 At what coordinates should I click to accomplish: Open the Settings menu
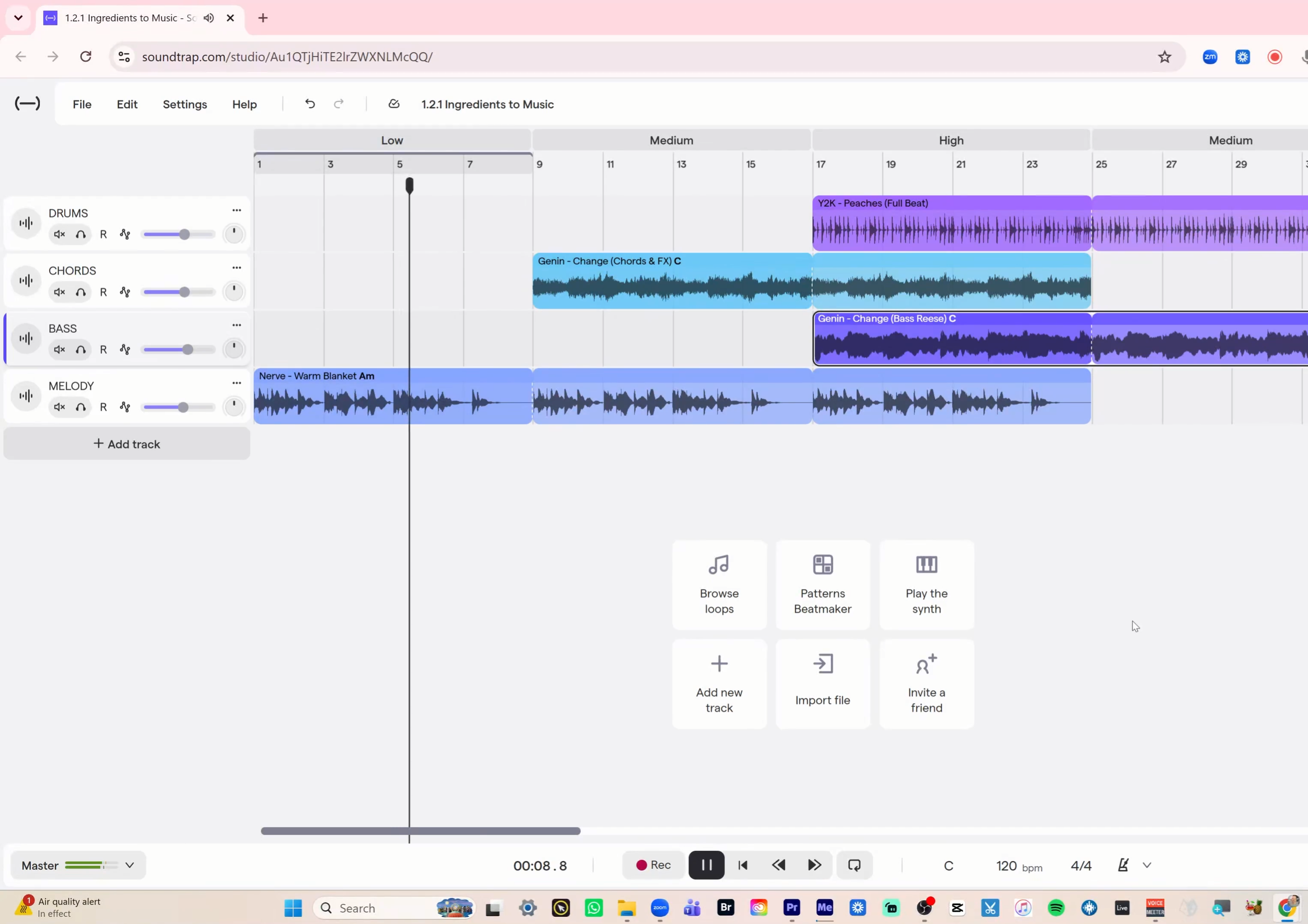point(185,104)
